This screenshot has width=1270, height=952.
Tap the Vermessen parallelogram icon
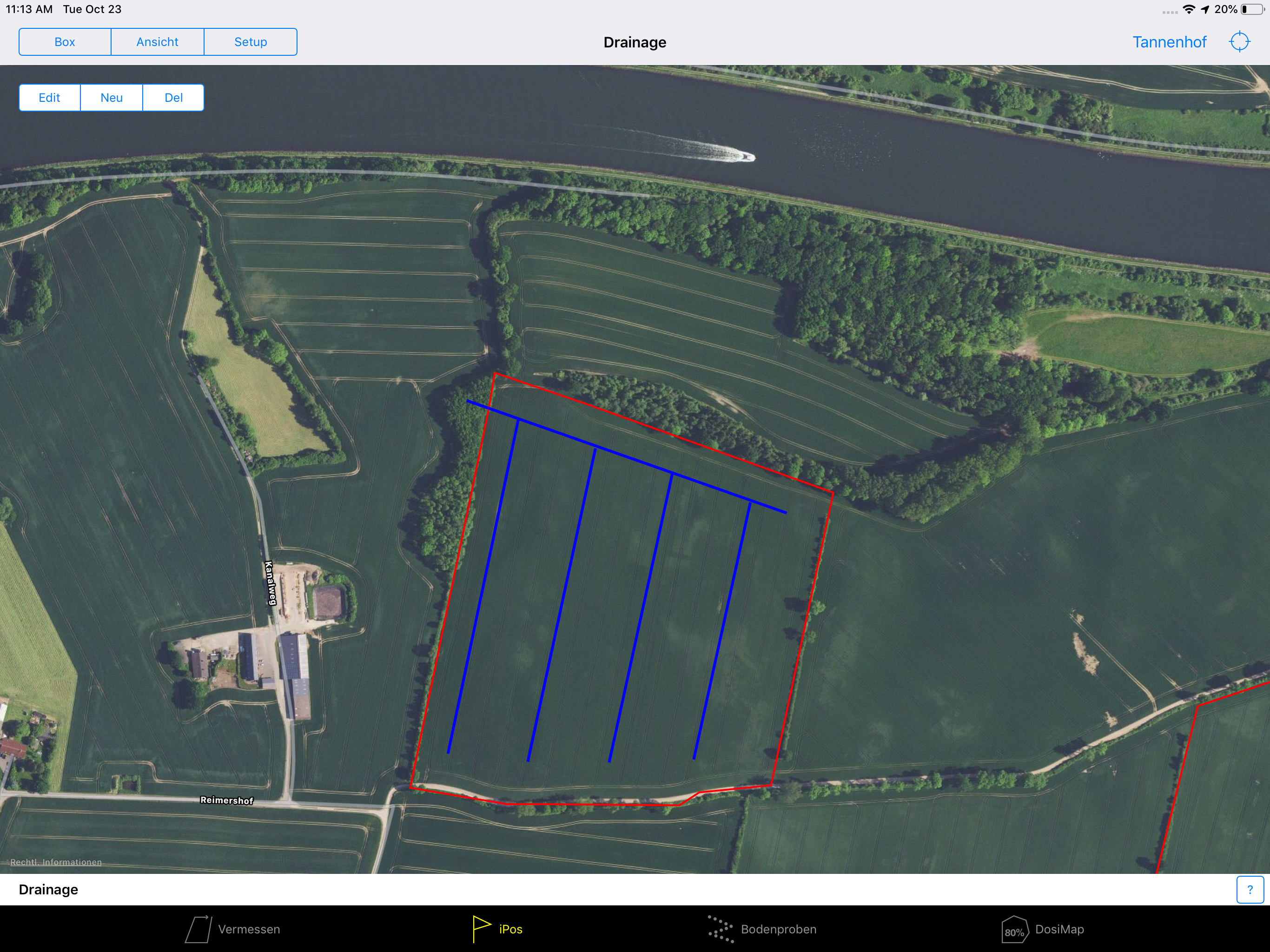tap(198, 929)
